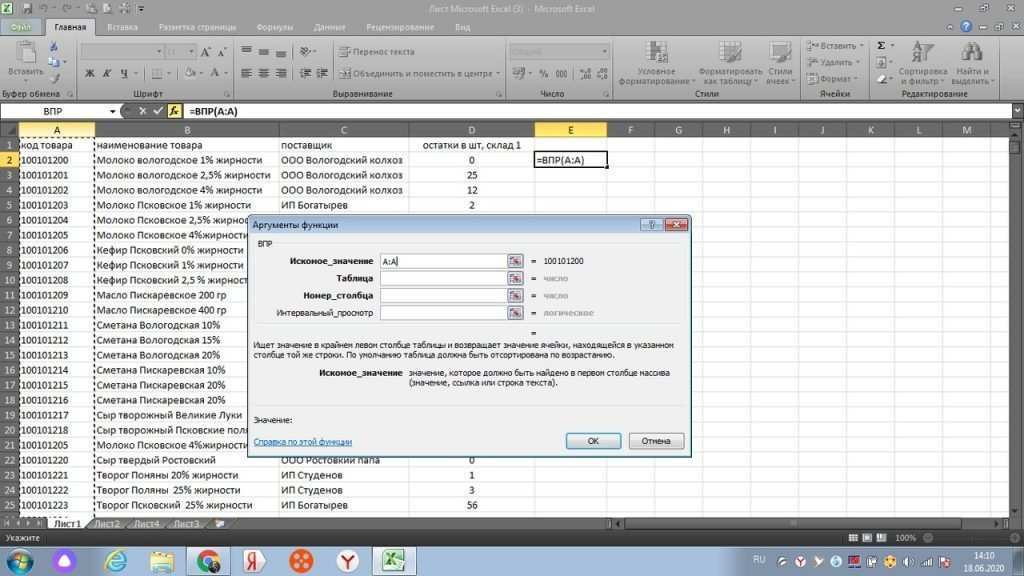Open the Лист2 sheet tab
The height and width of the screenshot is (576, 1024).
107,523
